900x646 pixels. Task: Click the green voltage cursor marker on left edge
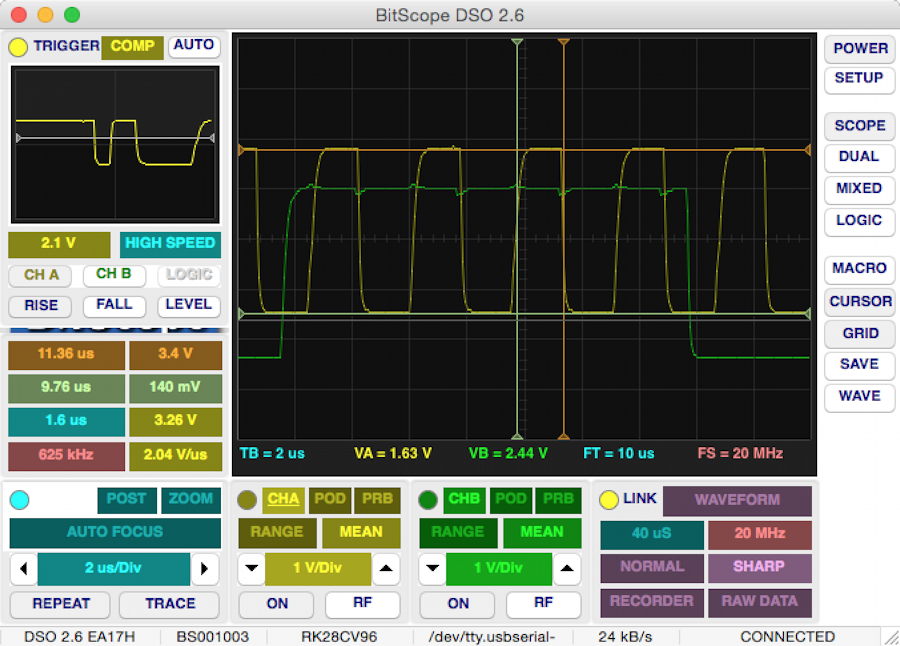click(242, 314)
